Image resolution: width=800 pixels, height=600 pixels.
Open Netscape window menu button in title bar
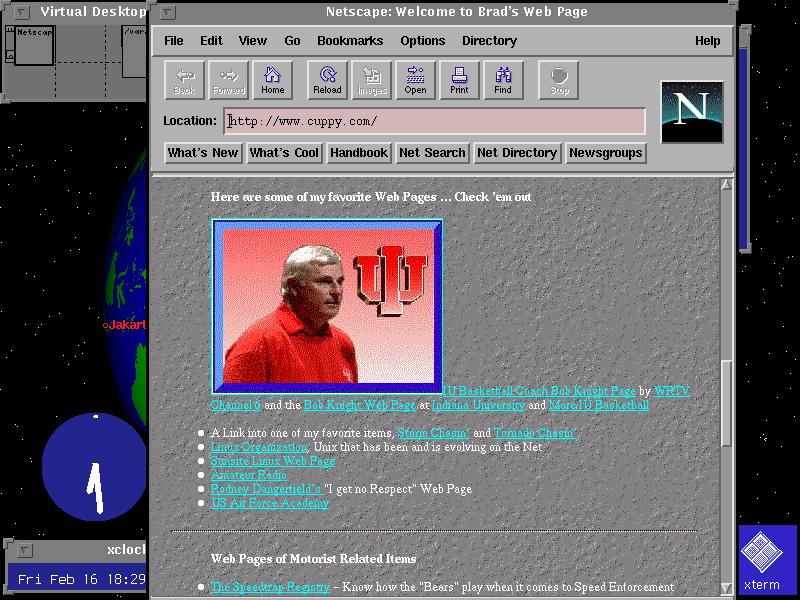tap(168, 13)
